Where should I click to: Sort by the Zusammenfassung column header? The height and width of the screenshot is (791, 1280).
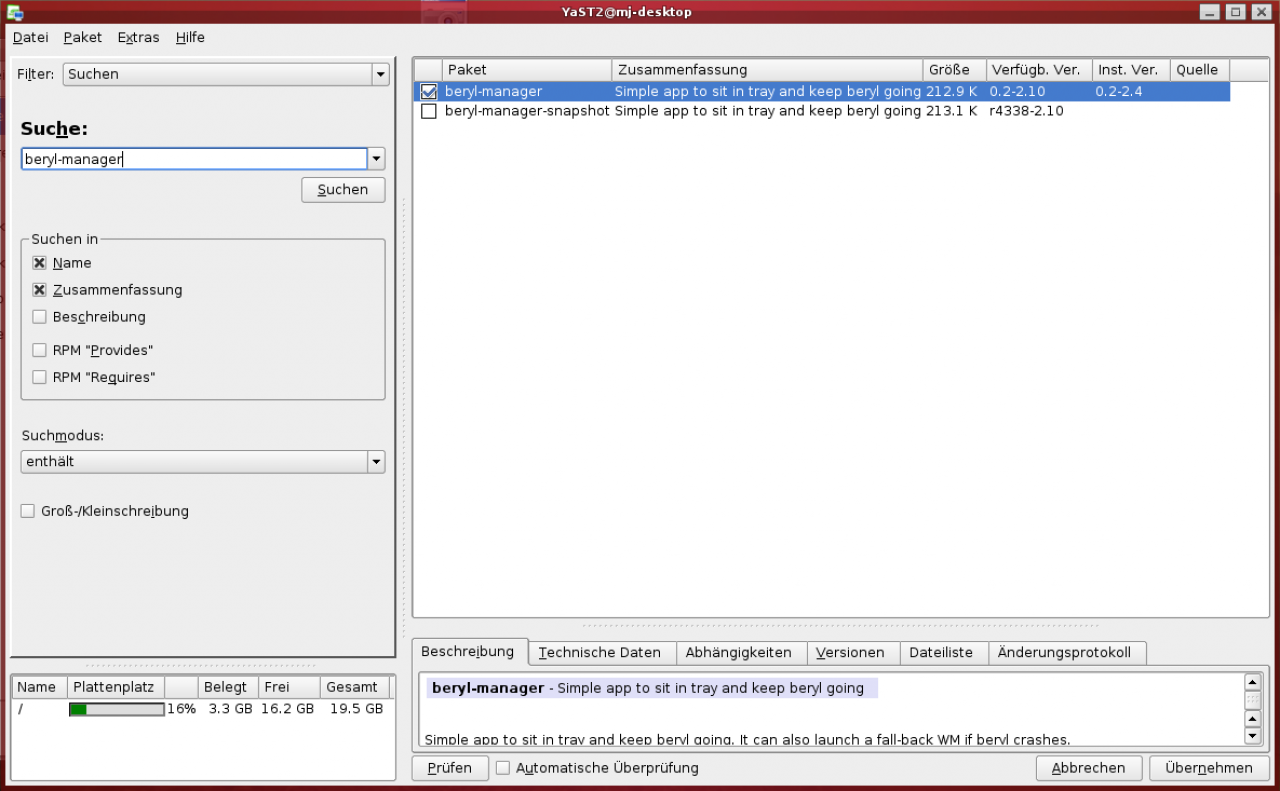coord(768,69)
